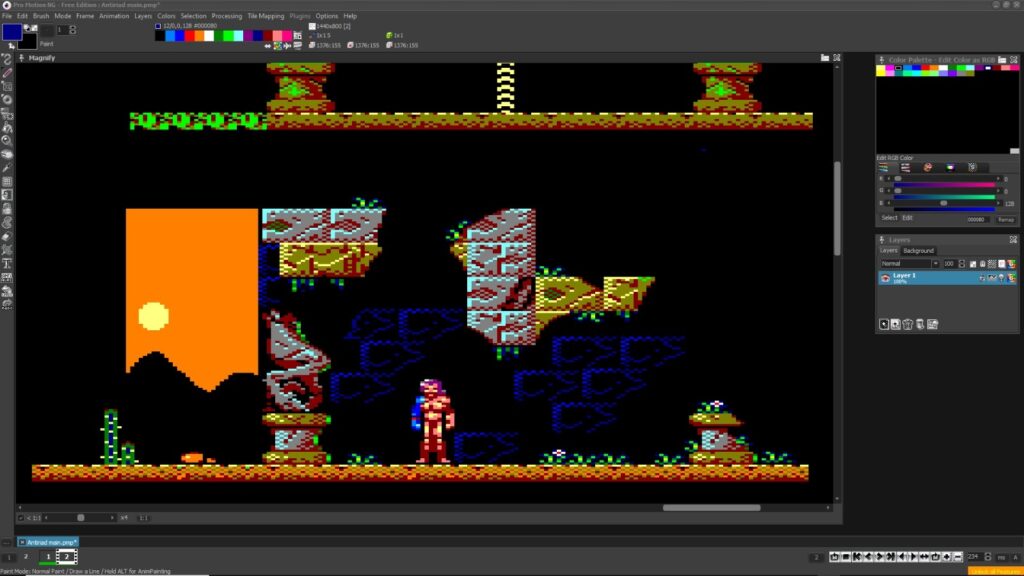1024x576 pixels.
Task: Click the 1:1 zoom button
Action: point(143,518)
